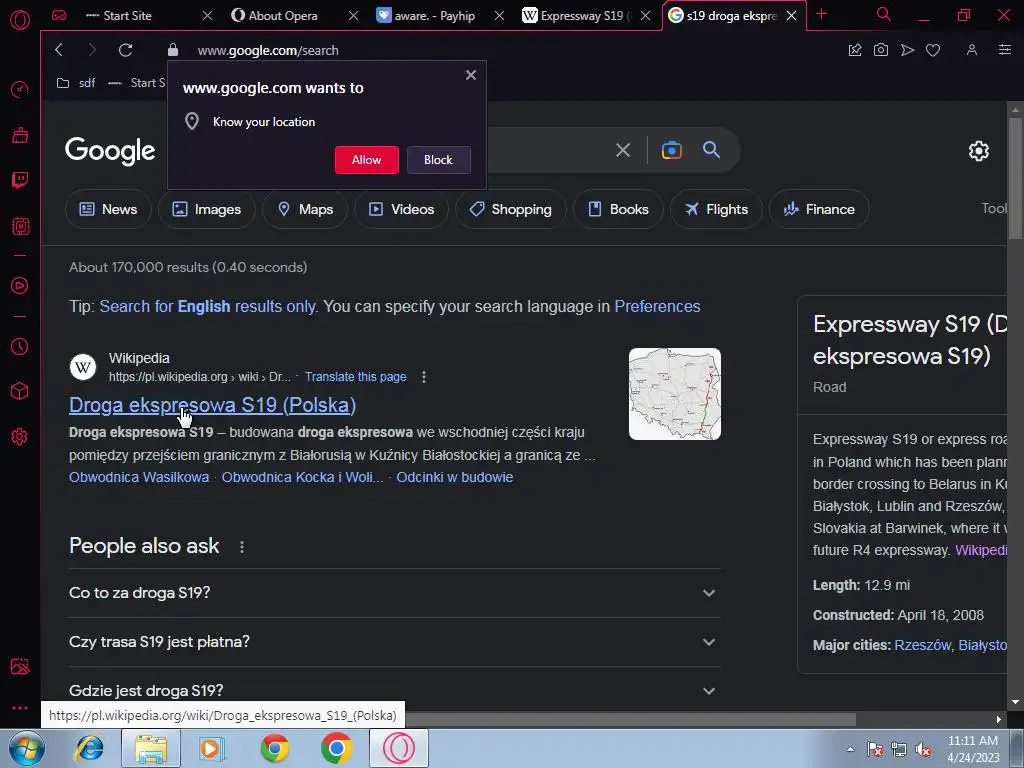
Task: Click 'Translate this page' link
Action: coord(355,377)
